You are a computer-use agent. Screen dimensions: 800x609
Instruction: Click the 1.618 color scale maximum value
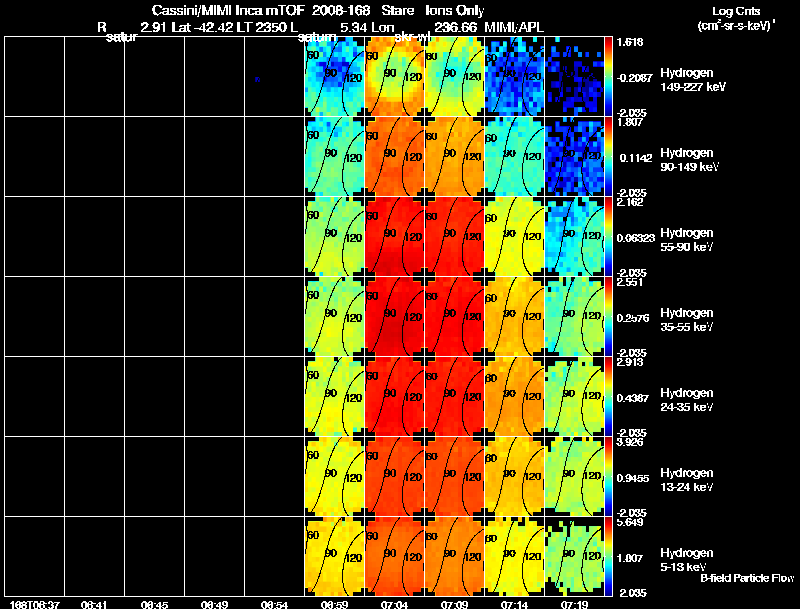pyautogui.click(x=630, y=42)
